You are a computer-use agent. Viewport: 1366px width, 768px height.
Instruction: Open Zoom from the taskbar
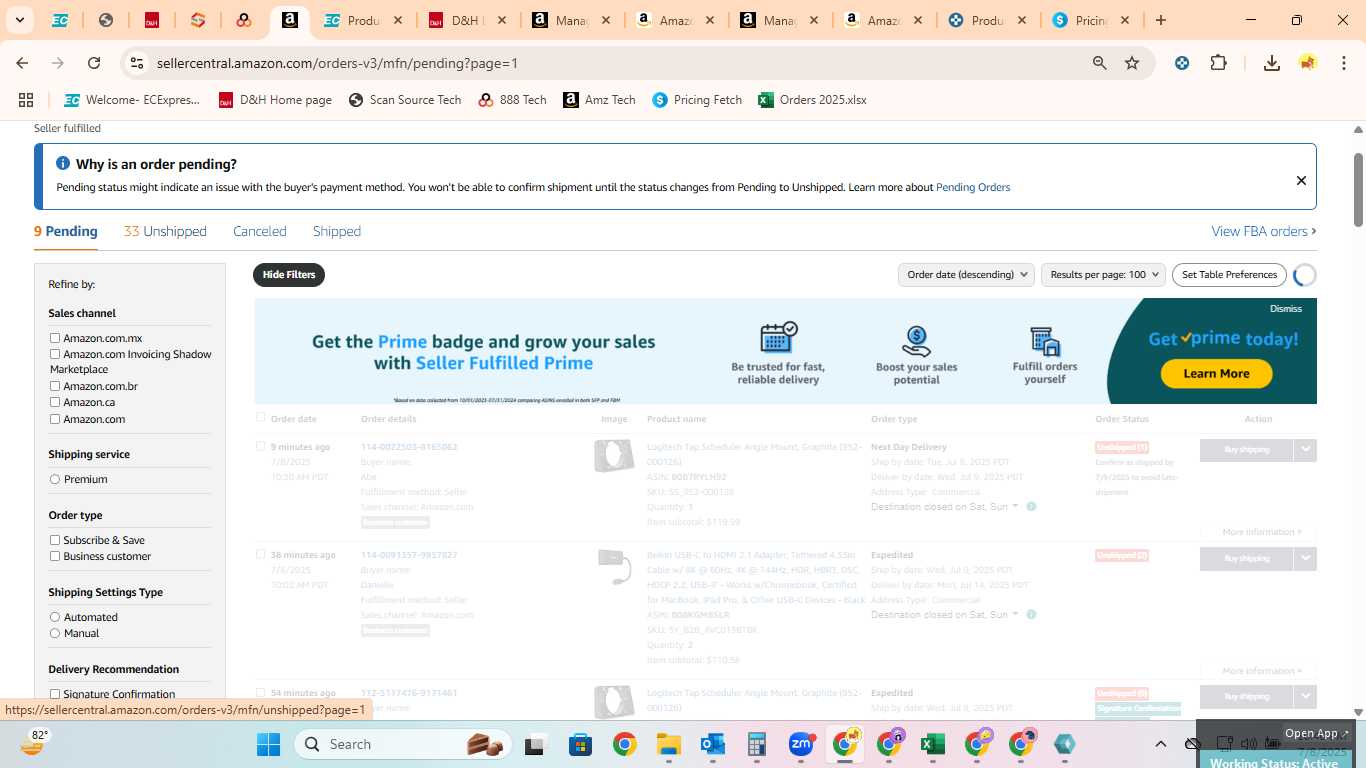coord(800,744)
